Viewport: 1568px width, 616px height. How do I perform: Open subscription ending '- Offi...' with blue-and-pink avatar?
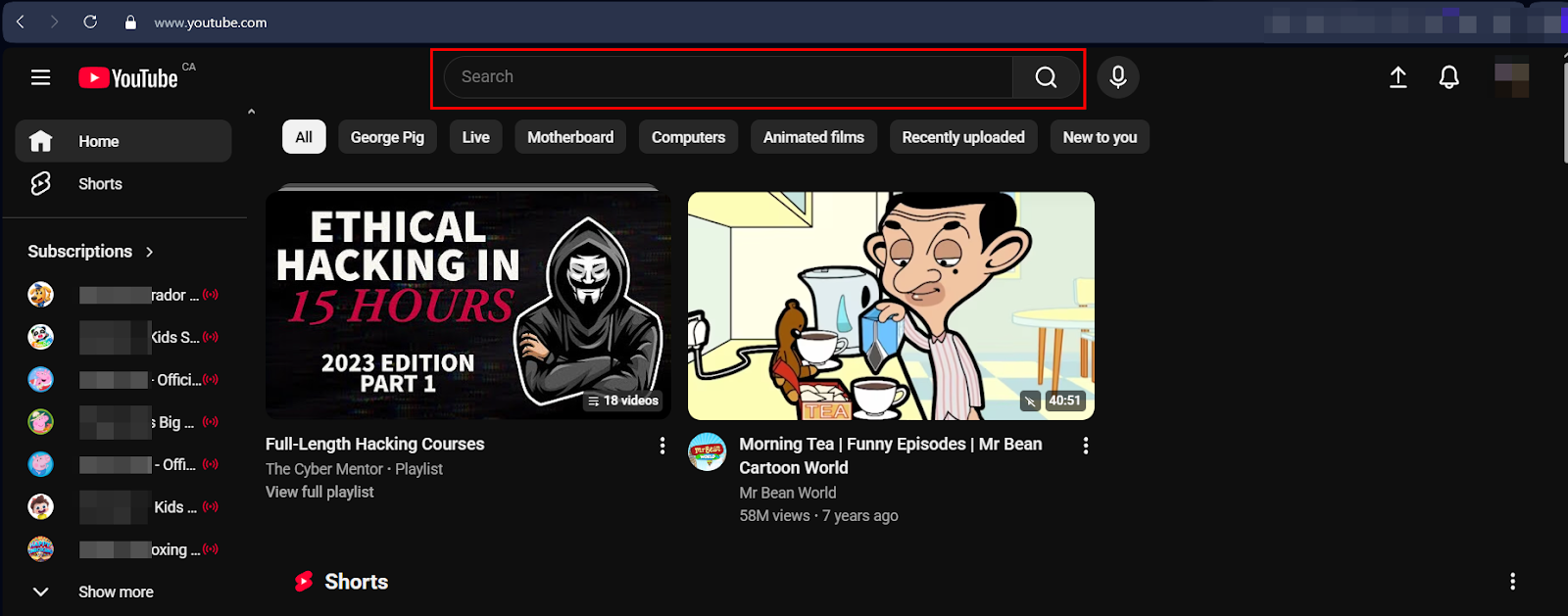[x=123, y=464]
